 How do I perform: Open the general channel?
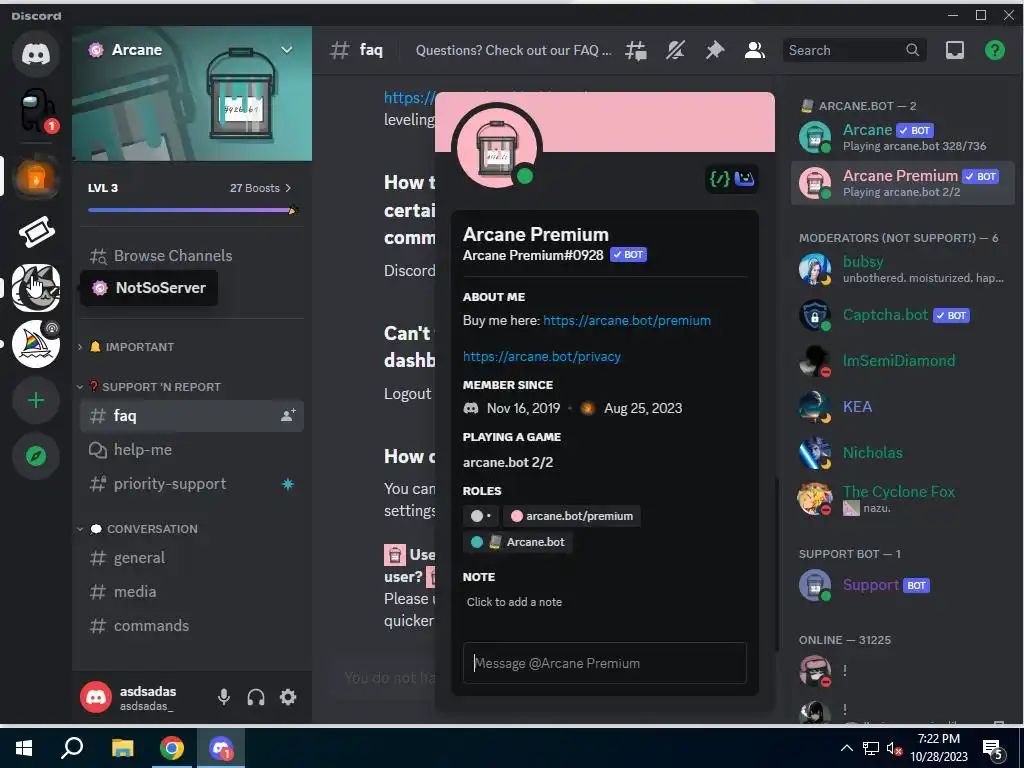coord(191,558)
